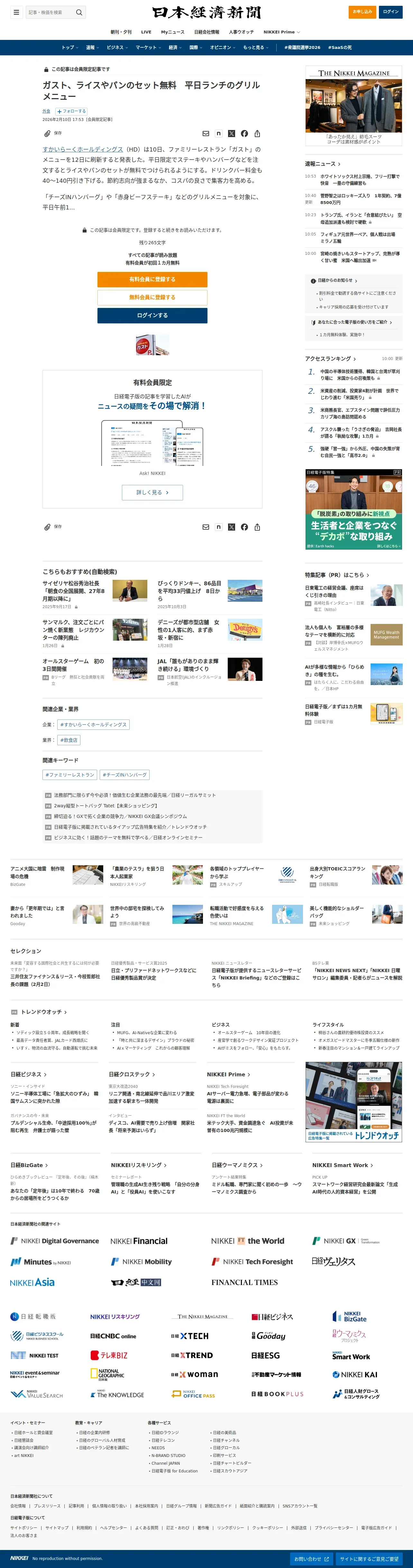Click the Facebook icon below Ask! NIKKEI box
Viewport: 413px width, 1568px height.
pyautogui.click(x=244, y=527)
